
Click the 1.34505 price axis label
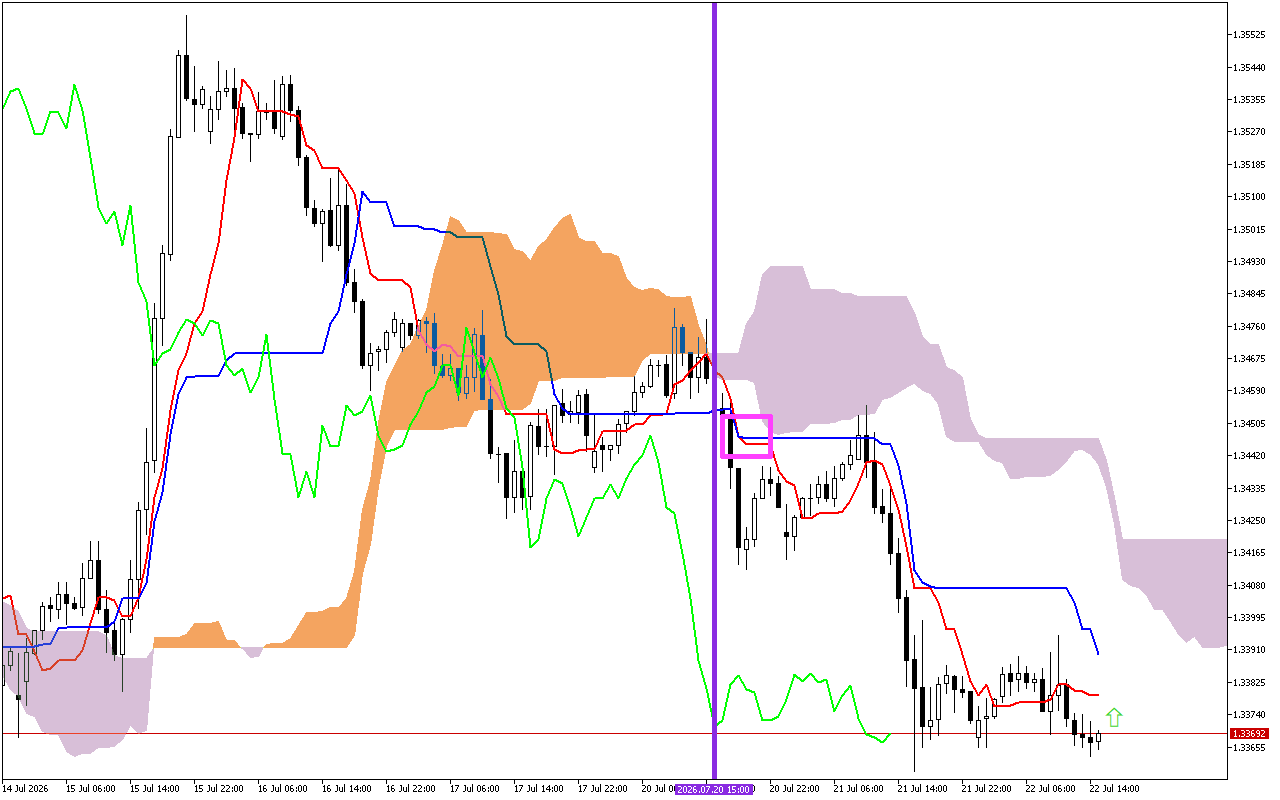1250,423
